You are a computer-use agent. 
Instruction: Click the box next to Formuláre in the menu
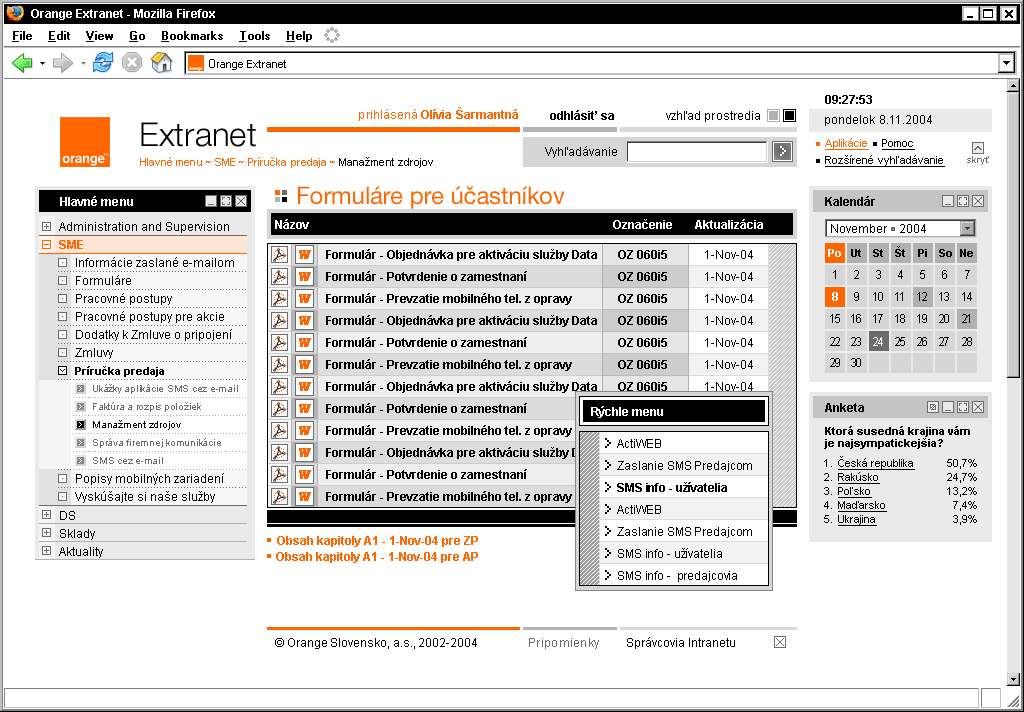coord(63,281)
